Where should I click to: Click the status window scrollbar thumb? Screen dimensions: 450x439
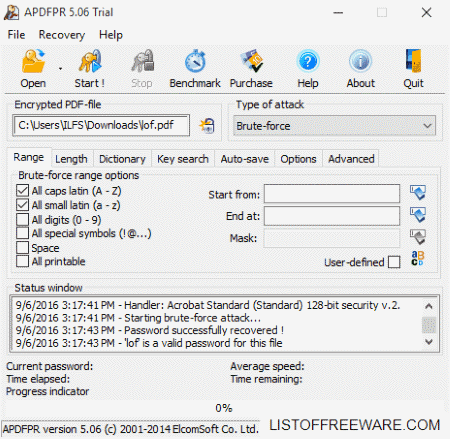click(429, 325)
